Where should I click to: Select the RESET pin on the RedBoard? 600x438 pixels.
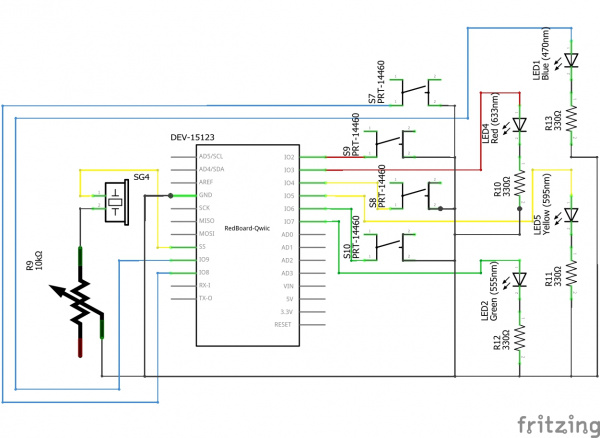pyautogui.click(x=281, y=325)
